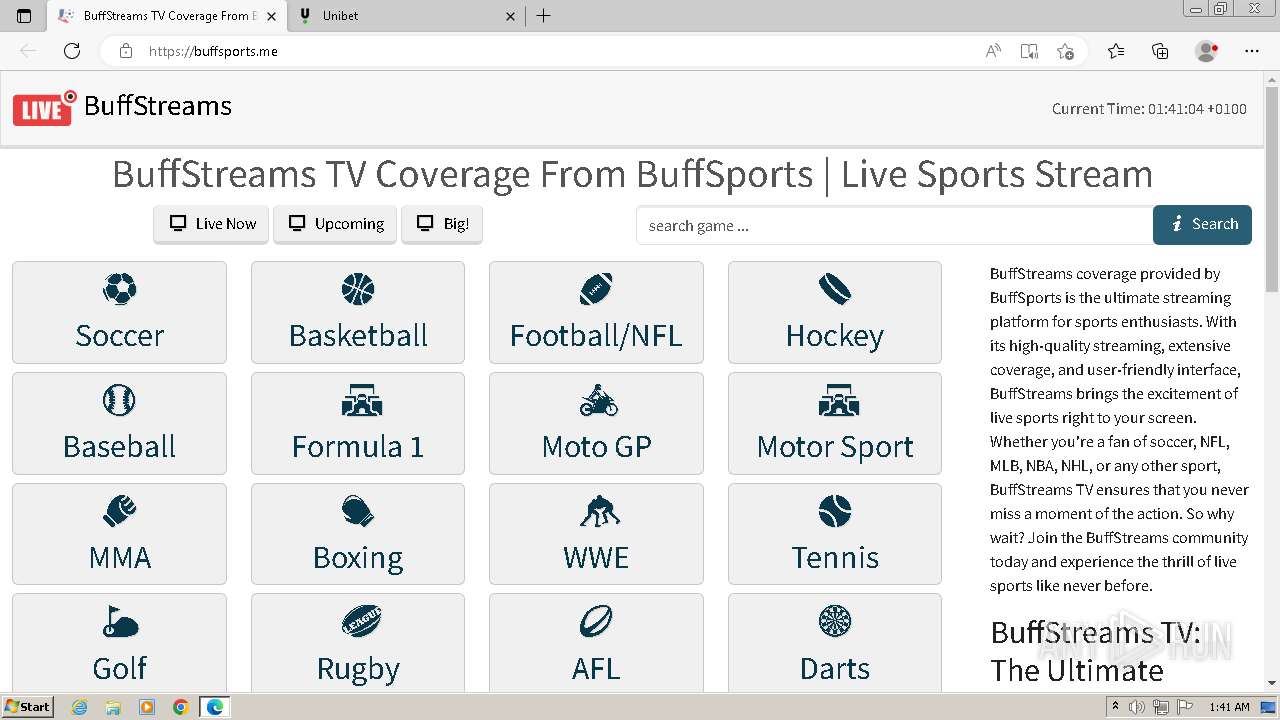Viewport: 1280px width, 720px height.
Task: Click the AFL oval ball icon
Action: [596, 622]
